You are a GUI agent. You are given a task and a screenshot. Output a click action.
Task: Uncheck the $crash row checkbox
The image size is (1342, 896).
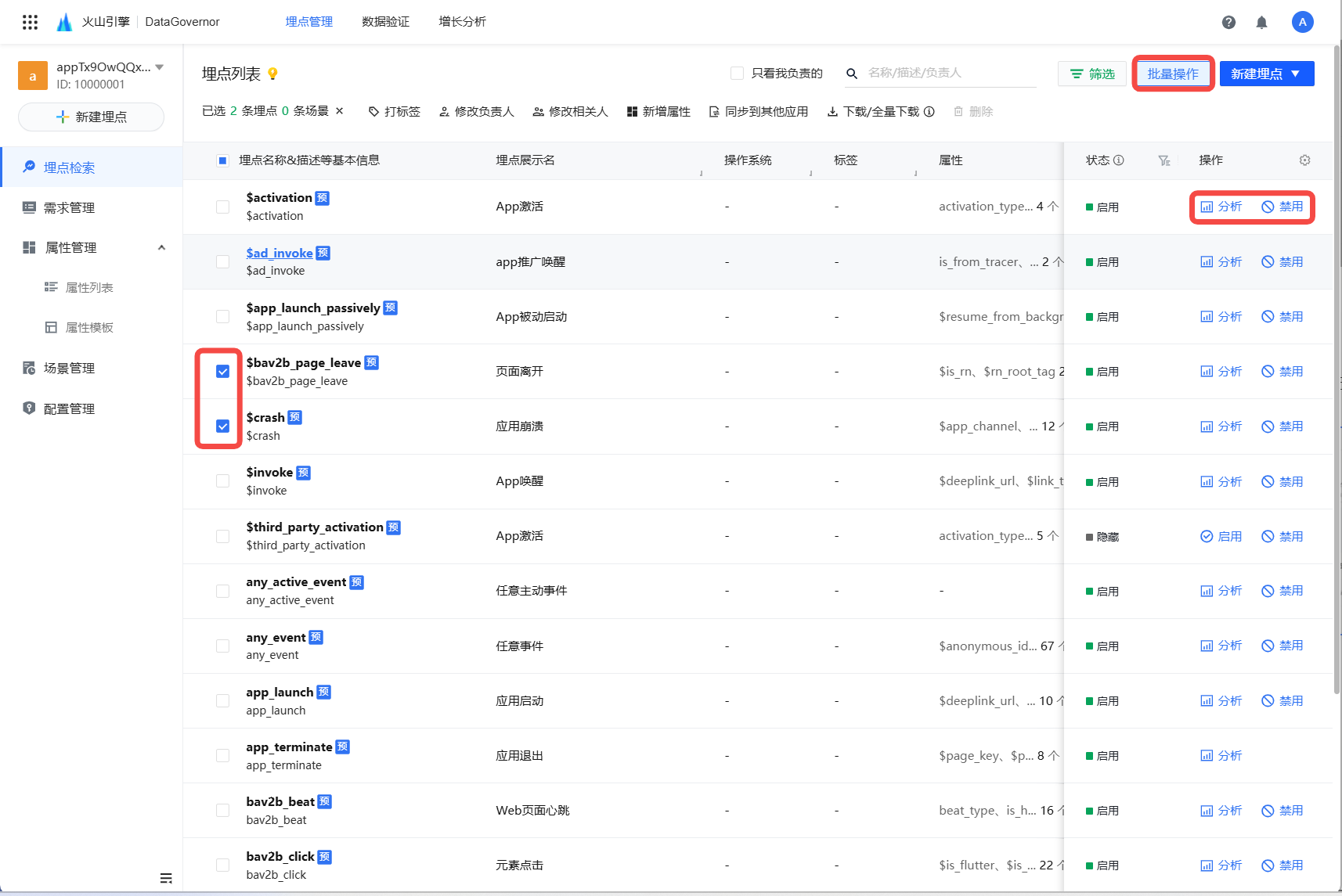point(222,426)
